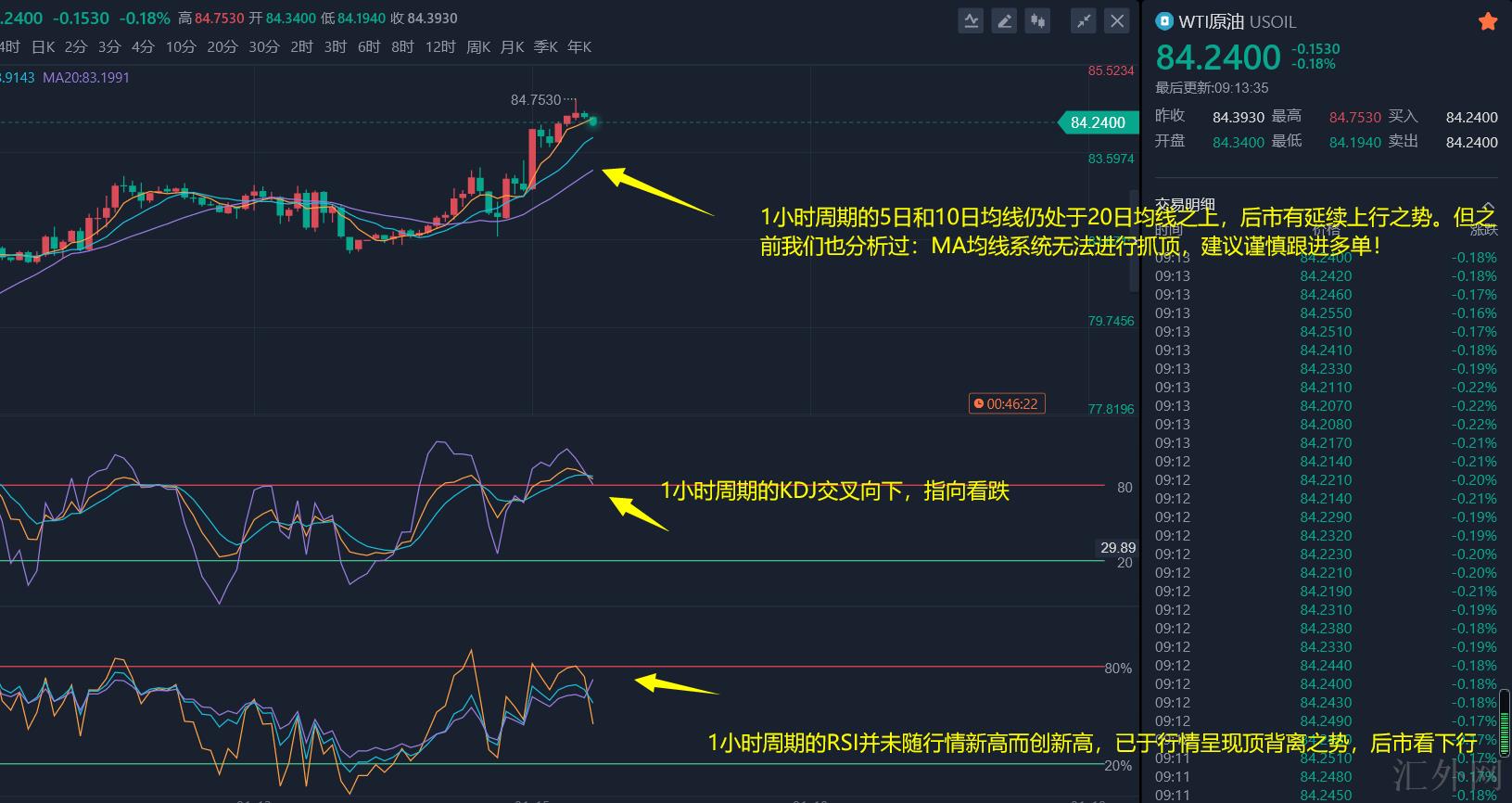Choose the 30分 timeframe

click(x=264, y=46)
